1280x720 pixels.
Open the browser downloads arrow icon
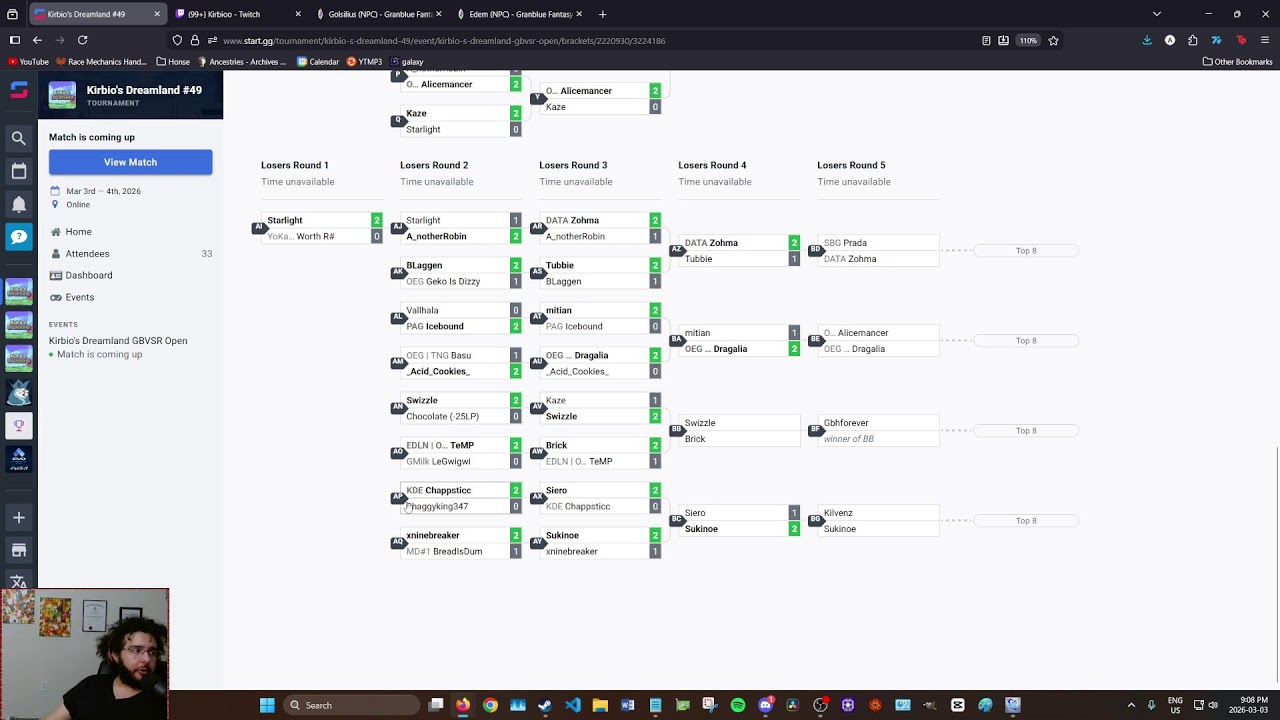1147,40
